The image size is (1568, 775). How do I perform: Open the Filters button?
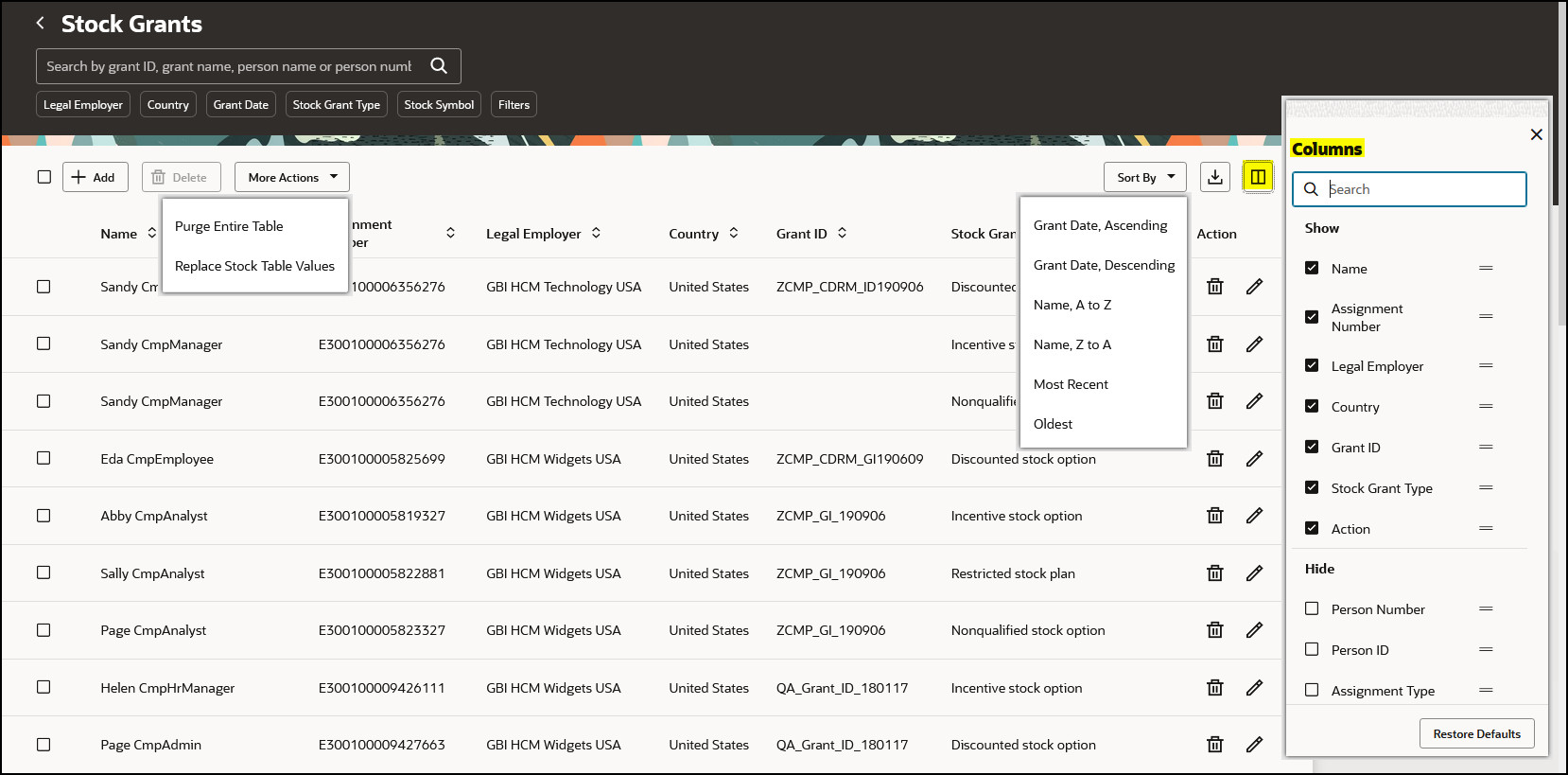(x=514, y=104)
